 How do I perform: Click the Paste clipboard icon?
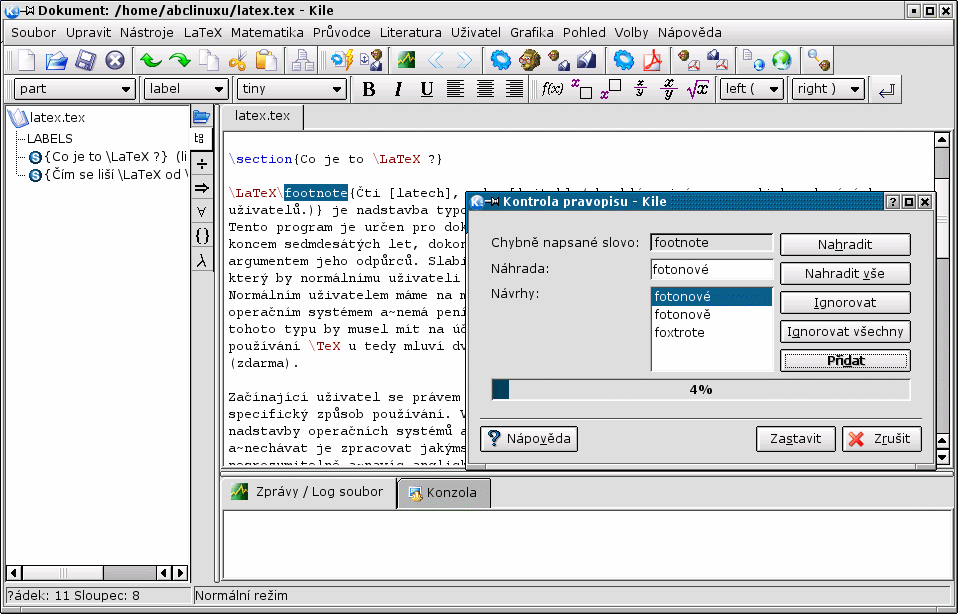click(x=266, y=60)
